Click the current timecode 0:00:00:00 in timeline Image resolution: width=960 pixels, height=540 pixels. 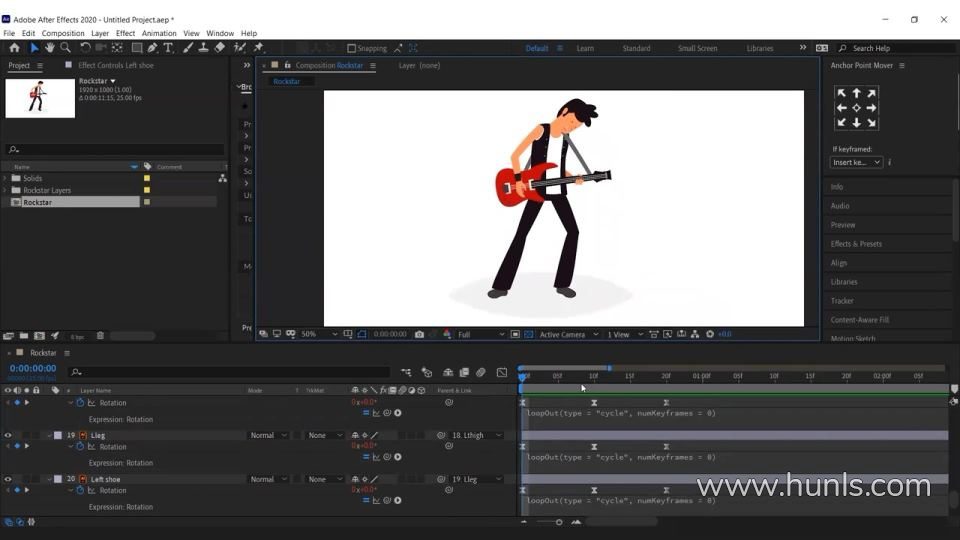click(x=32, y=369)
